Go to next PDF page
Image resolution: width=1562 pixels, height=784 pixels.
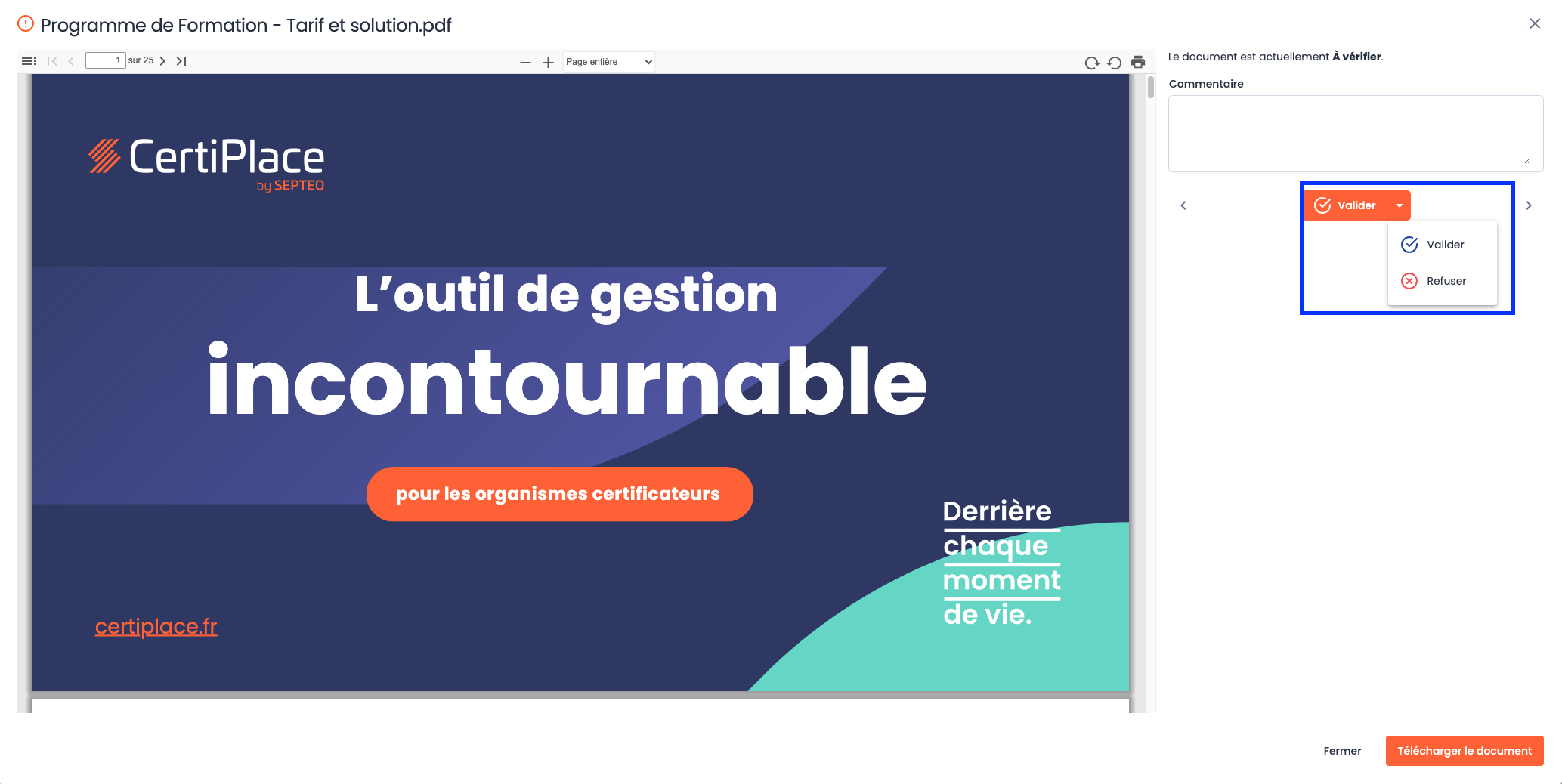pos(162,61)
